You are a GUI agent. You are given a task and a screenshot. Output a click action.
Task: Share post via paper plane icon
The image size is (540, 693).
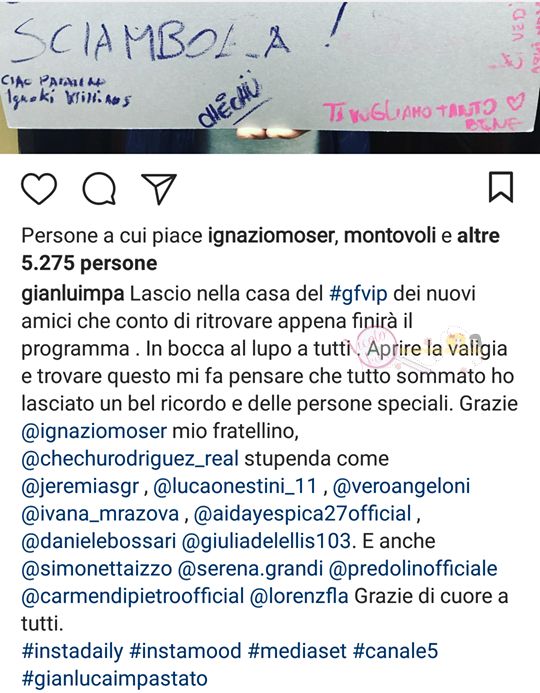point(159,189)
